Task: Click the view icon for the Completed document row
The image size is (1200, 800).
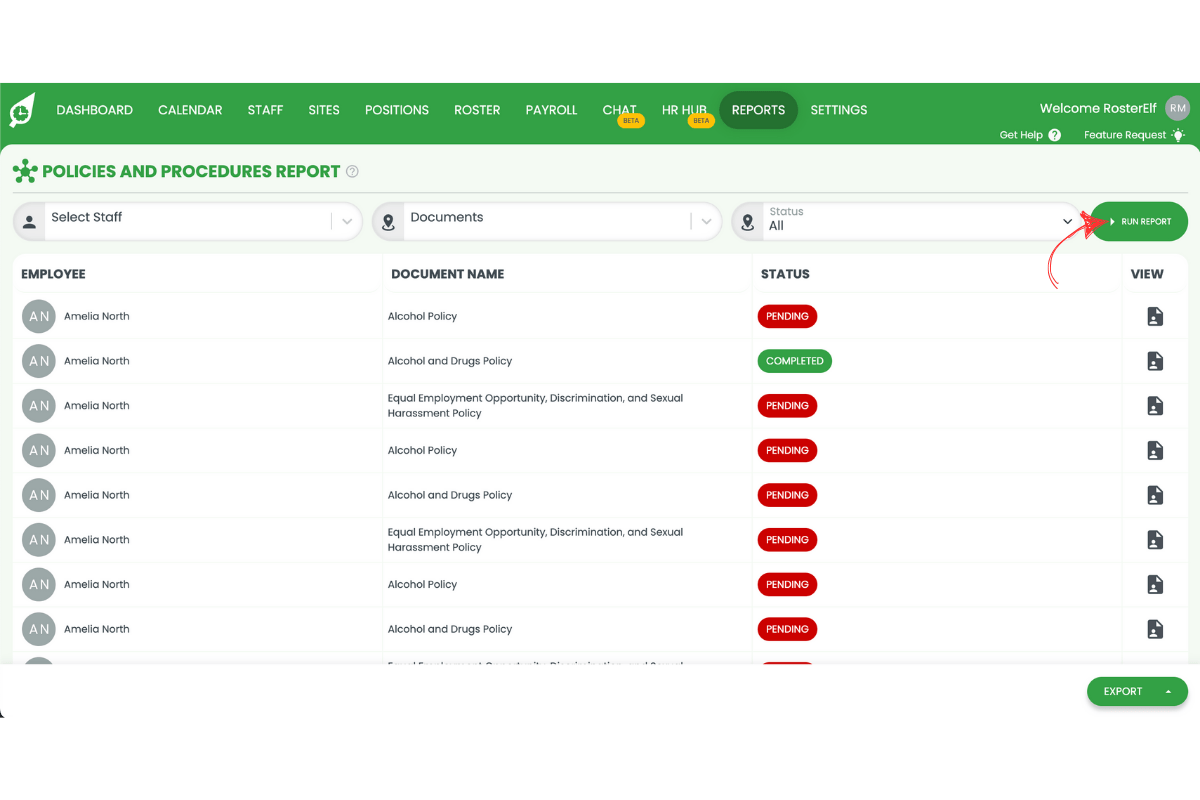Action: click(1154, 361)
